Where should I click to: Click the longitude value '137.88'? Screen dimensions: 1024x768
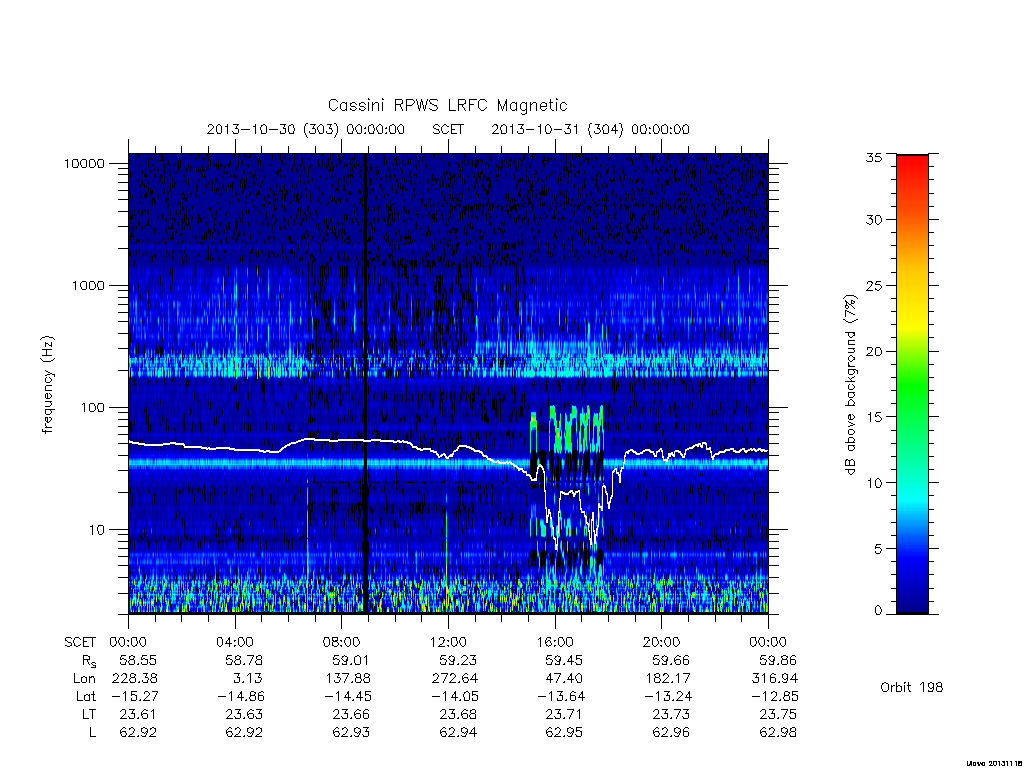349,679
